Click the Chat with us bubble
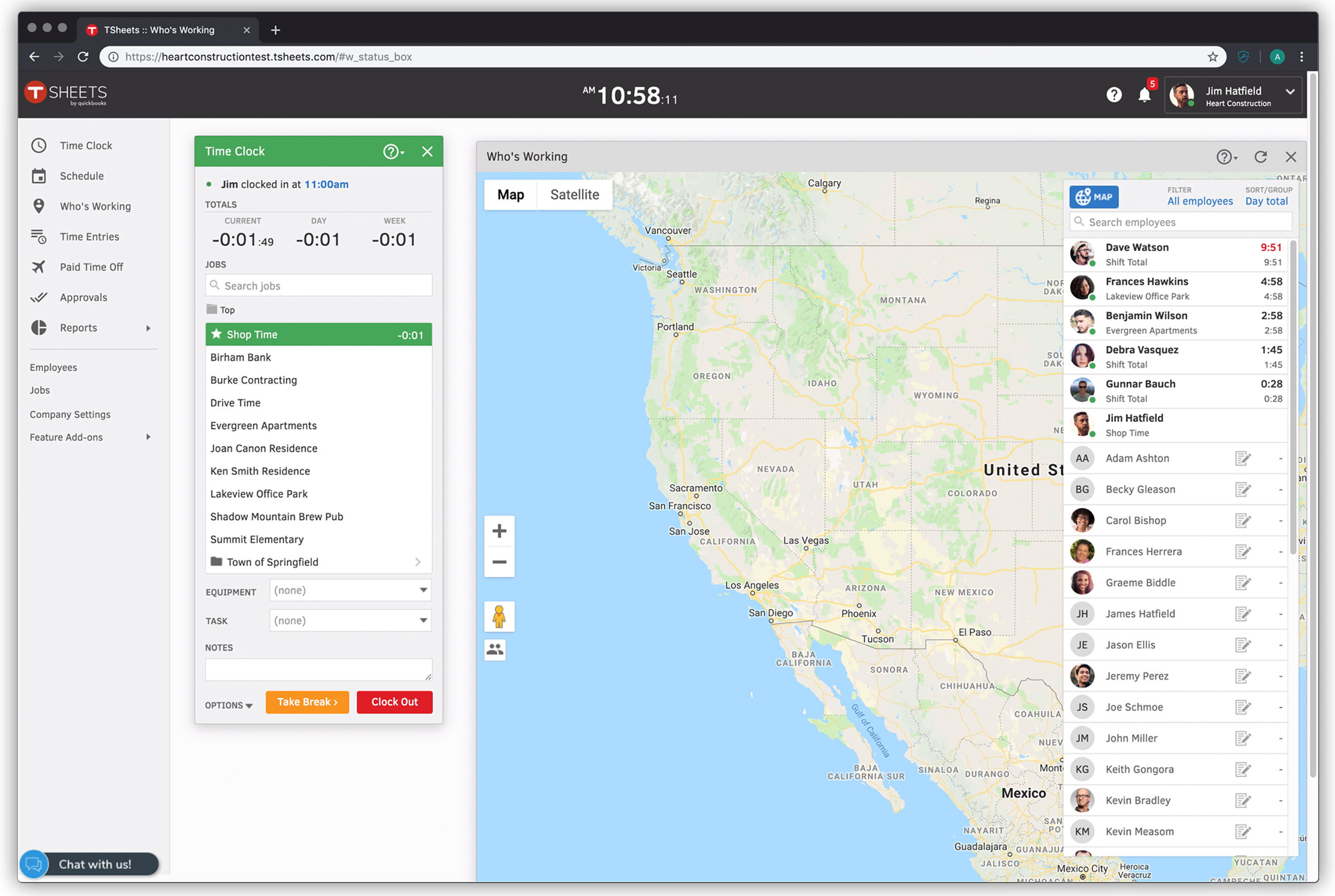Image resolution: width=1335 pixels, height=896 pixels. click(x=89, y=864)
